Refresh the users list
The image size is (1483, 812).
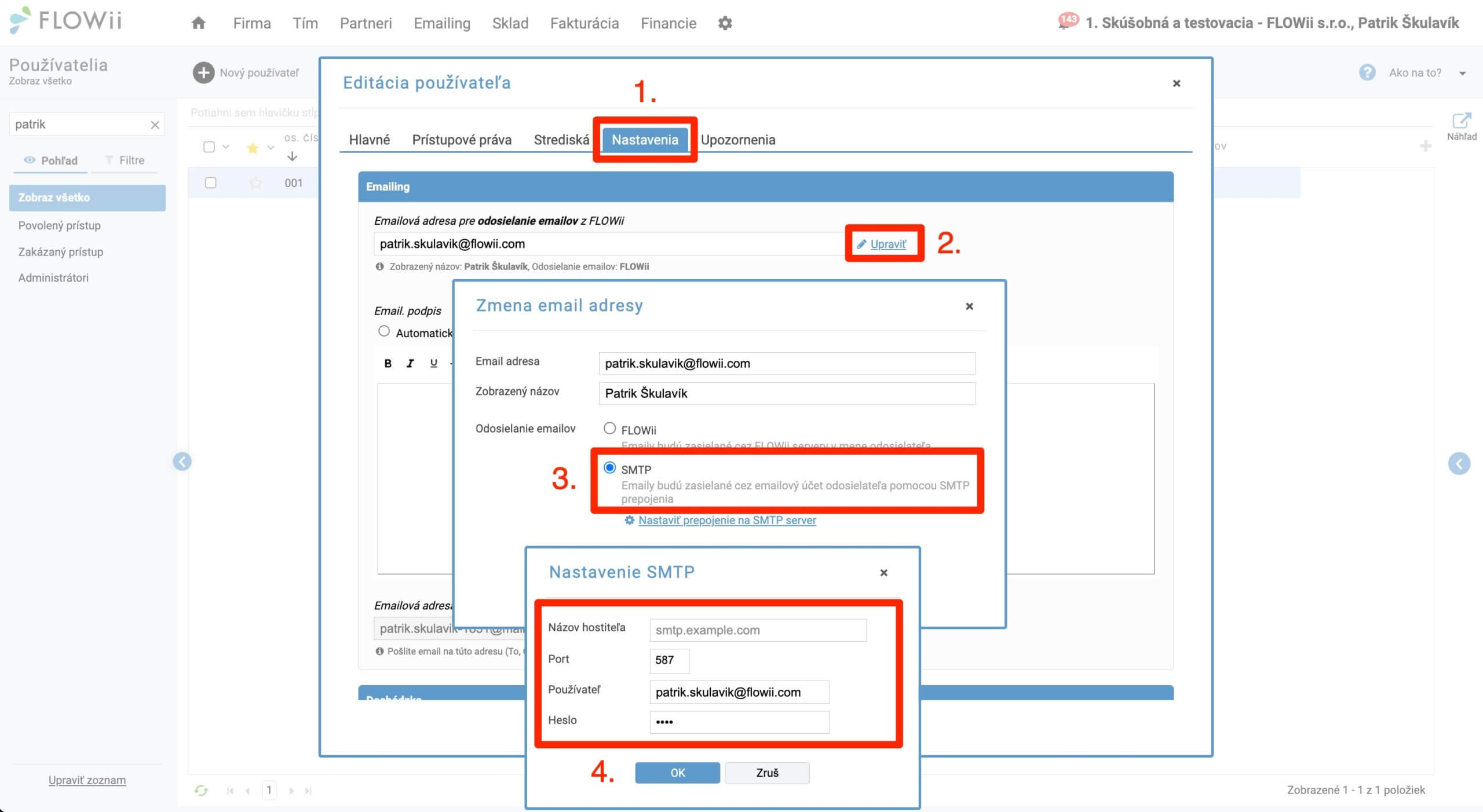(201, 791)
